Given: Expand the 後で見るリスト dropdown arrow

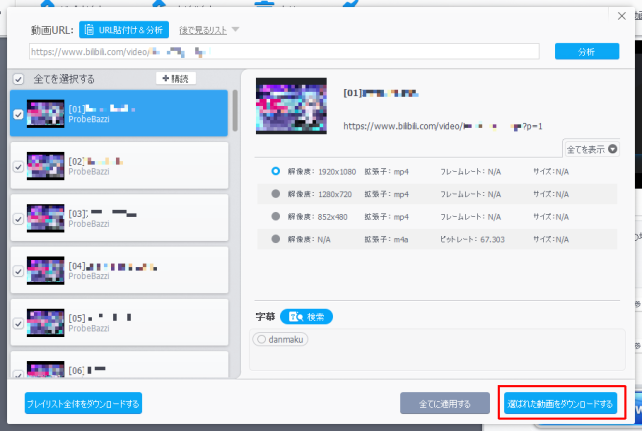Looking at the screenshot, I should click(x=235, y=29).
